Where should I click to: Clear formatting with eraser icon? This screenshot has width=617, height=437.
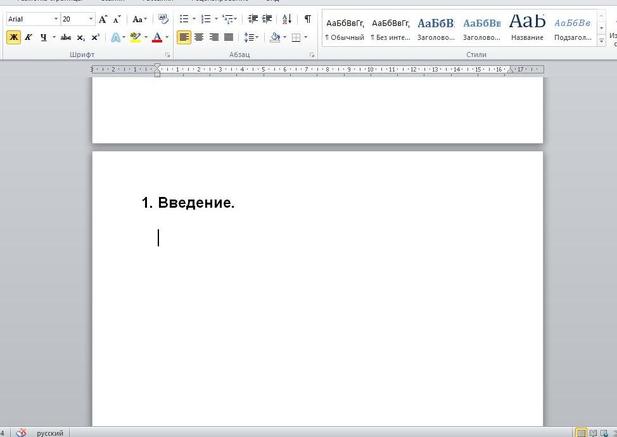click(x=163, y=18)
